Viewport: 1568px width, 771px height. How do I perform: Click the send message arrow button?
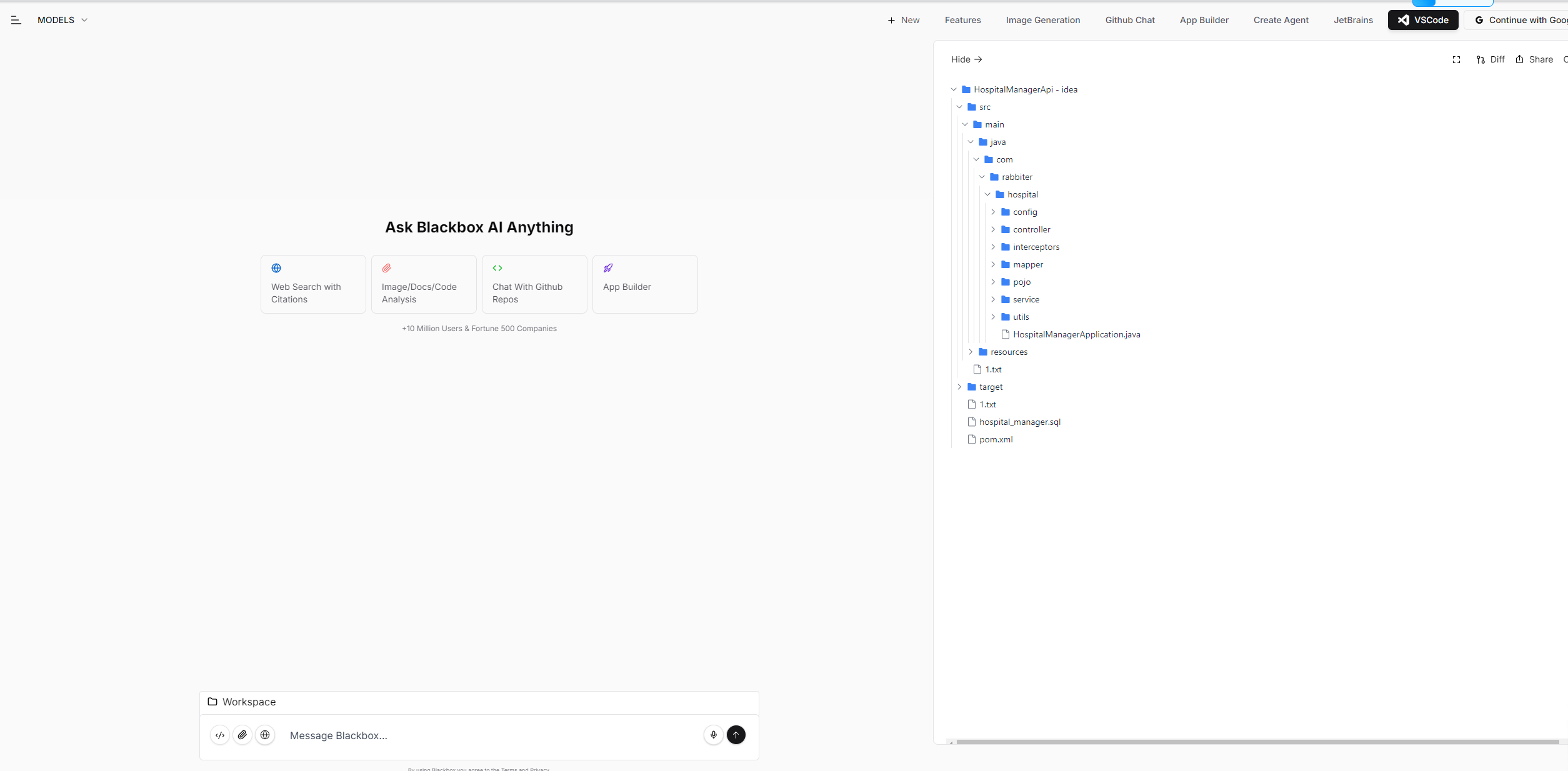736,735
